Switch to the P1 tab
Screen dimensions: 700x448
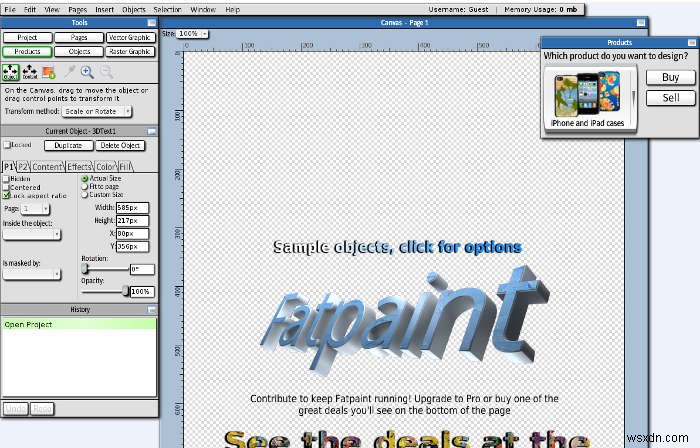tap(8, 166)
